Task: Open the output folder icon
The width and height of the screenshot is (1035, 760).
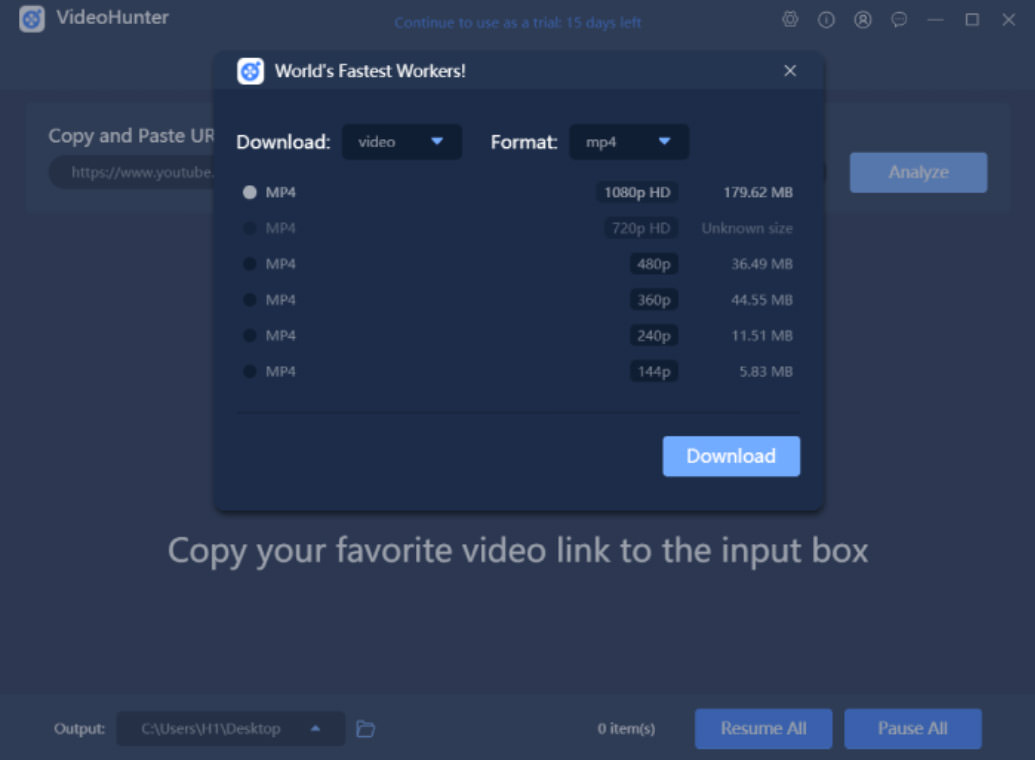Action: coord(366,728)
